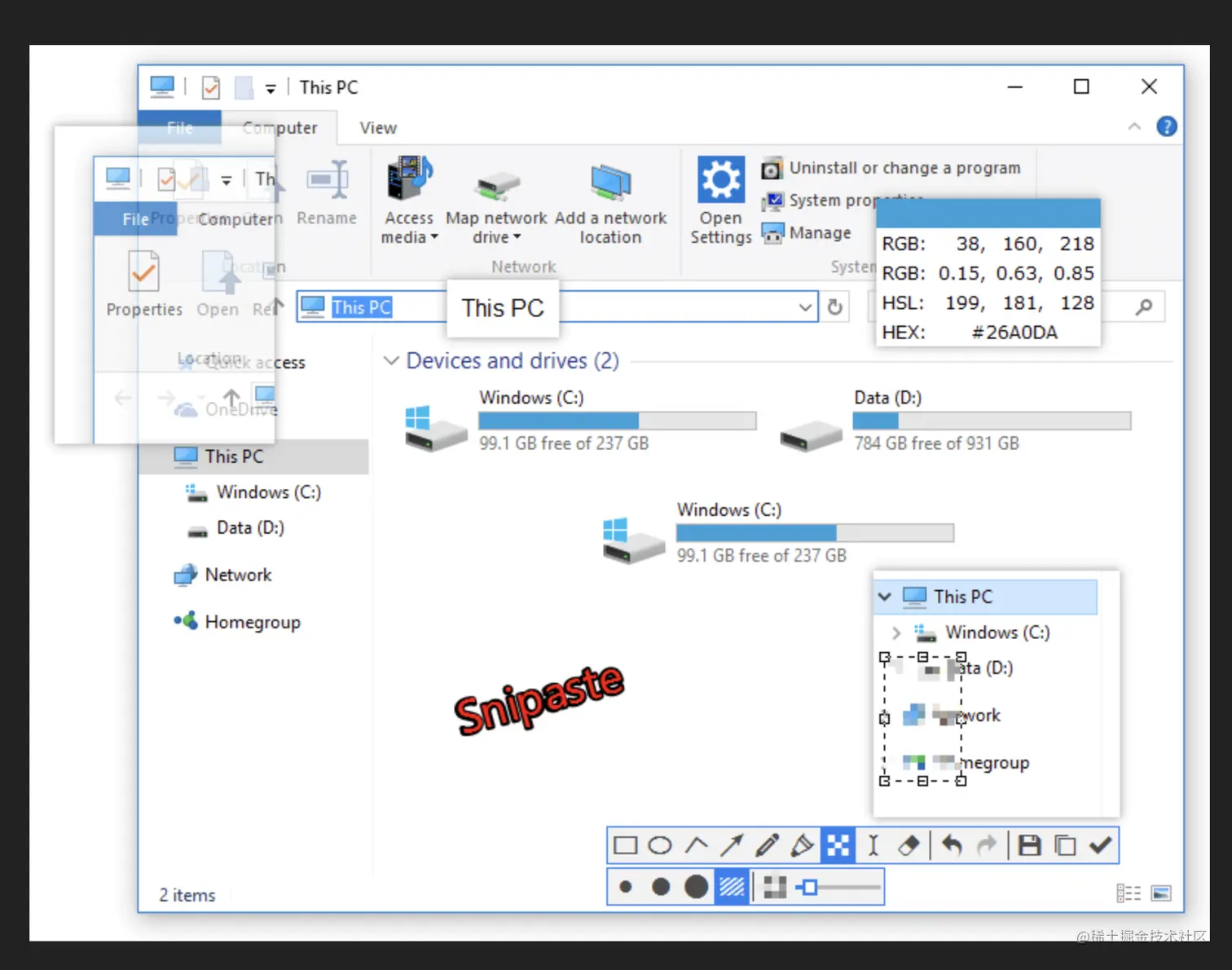
Task: Click the blue color preview swatch
Action: tap(988, 214)
